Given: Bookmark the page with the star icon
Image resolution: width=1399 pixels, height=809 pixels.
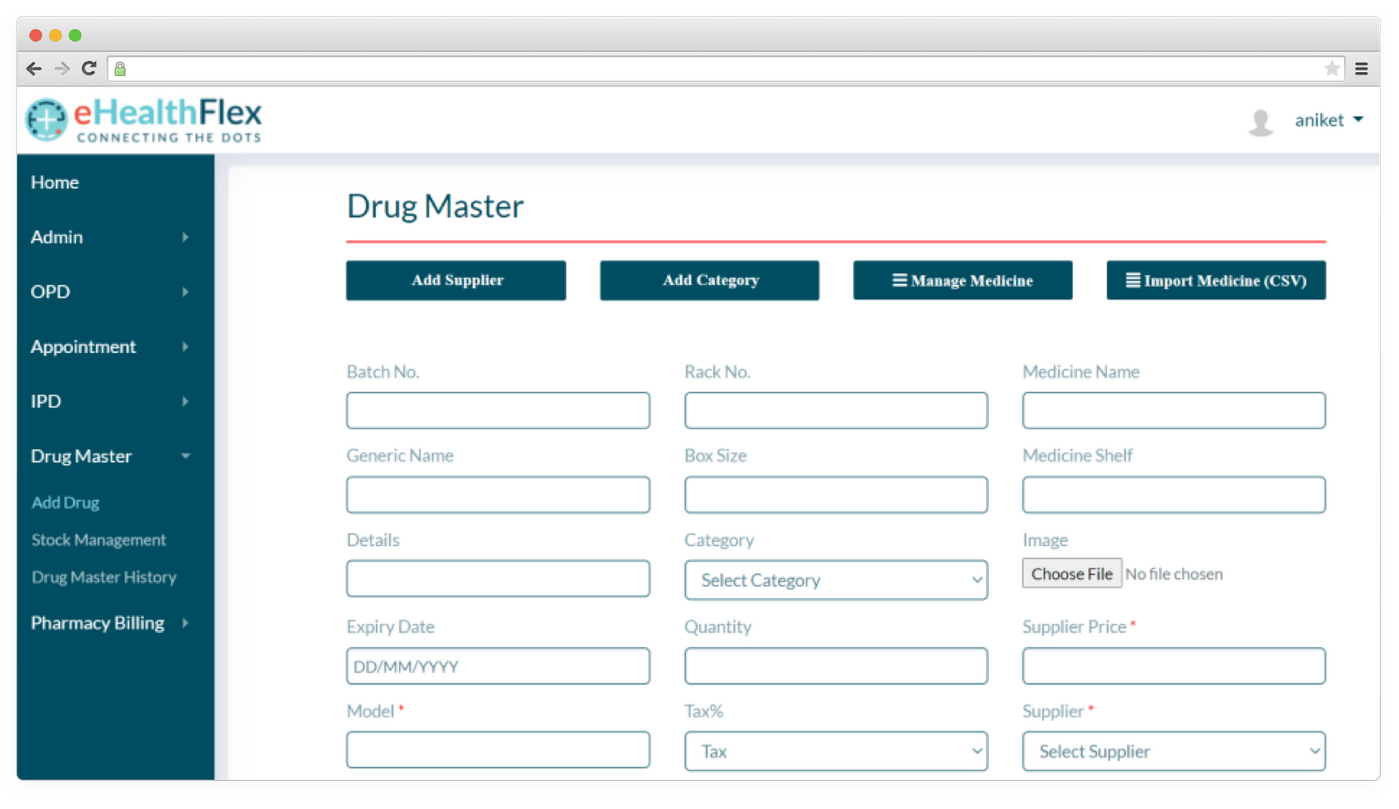Looking at the screenshot, I should pos(1332,69).
